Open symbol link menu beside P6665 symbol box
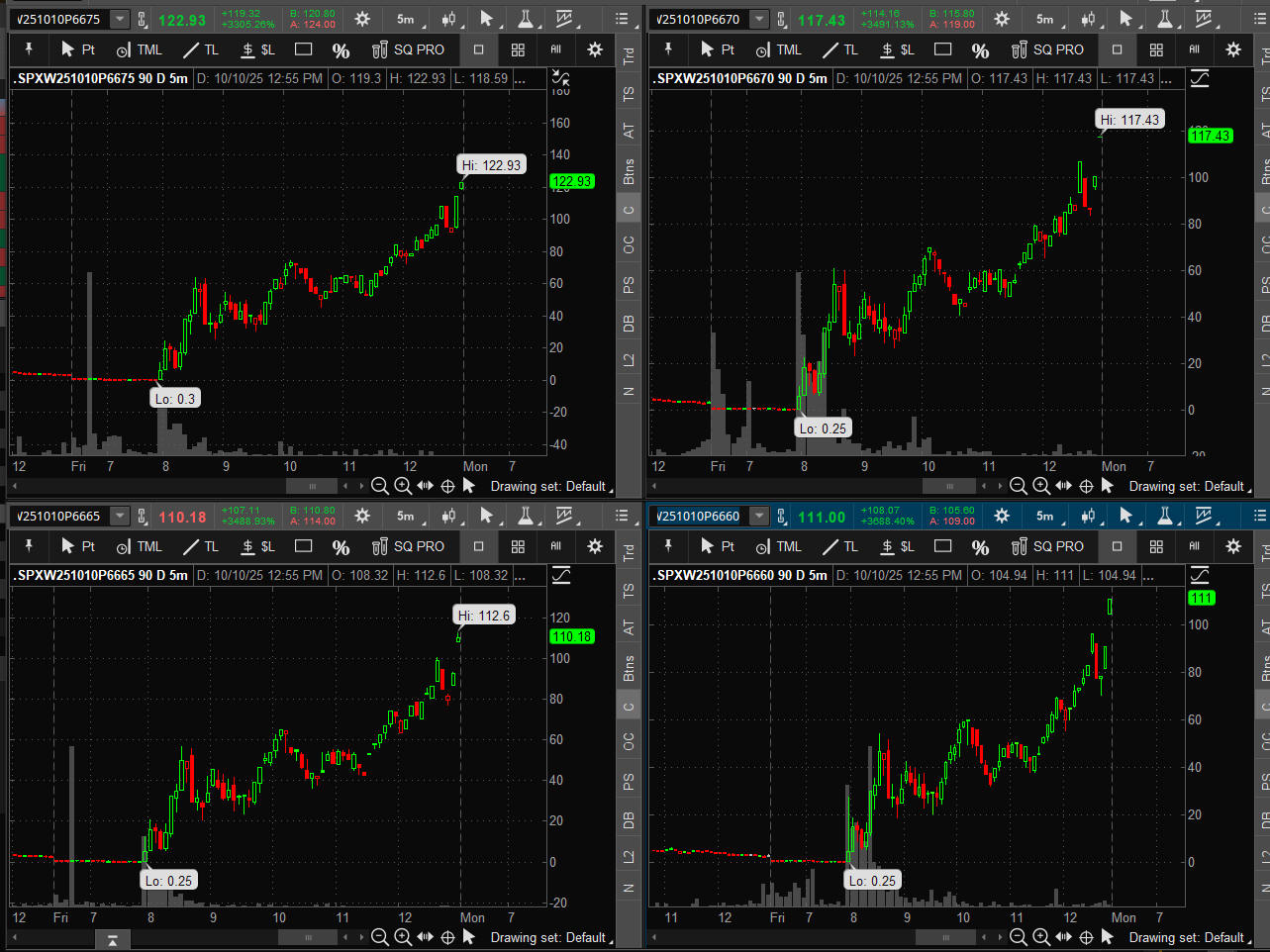The height and width of the screenshot is (952, 1270). [x=142, y=516]
